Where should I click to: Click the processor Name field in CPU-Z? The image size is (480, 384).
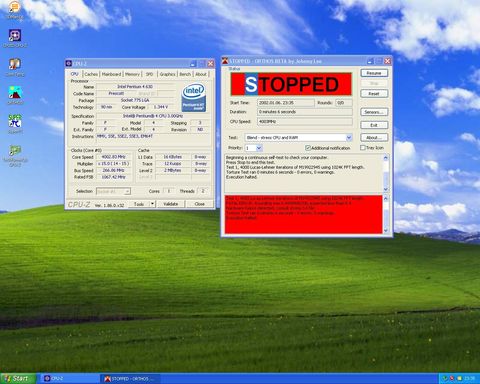[135, 87]
